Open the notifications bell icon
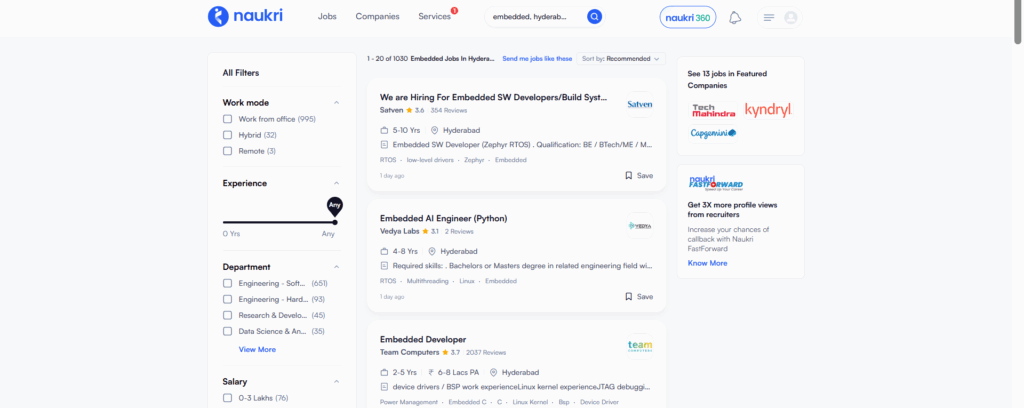The image size is (1024, 408). [735, 17]
